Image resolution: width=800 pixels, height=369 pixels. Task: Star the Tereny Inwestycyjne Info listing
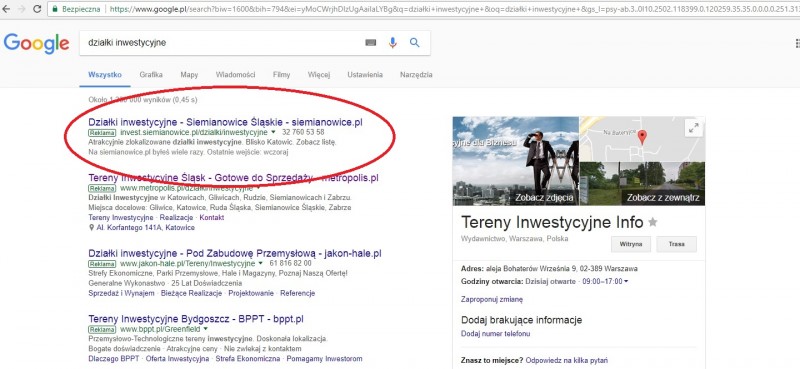pos(653,222)
